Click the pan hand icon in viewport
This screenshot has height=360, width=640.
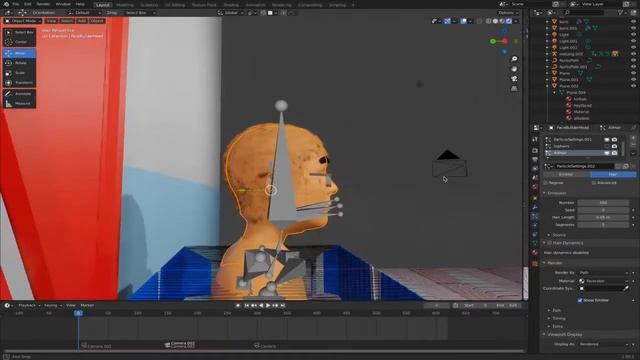(x=514, y=69)
